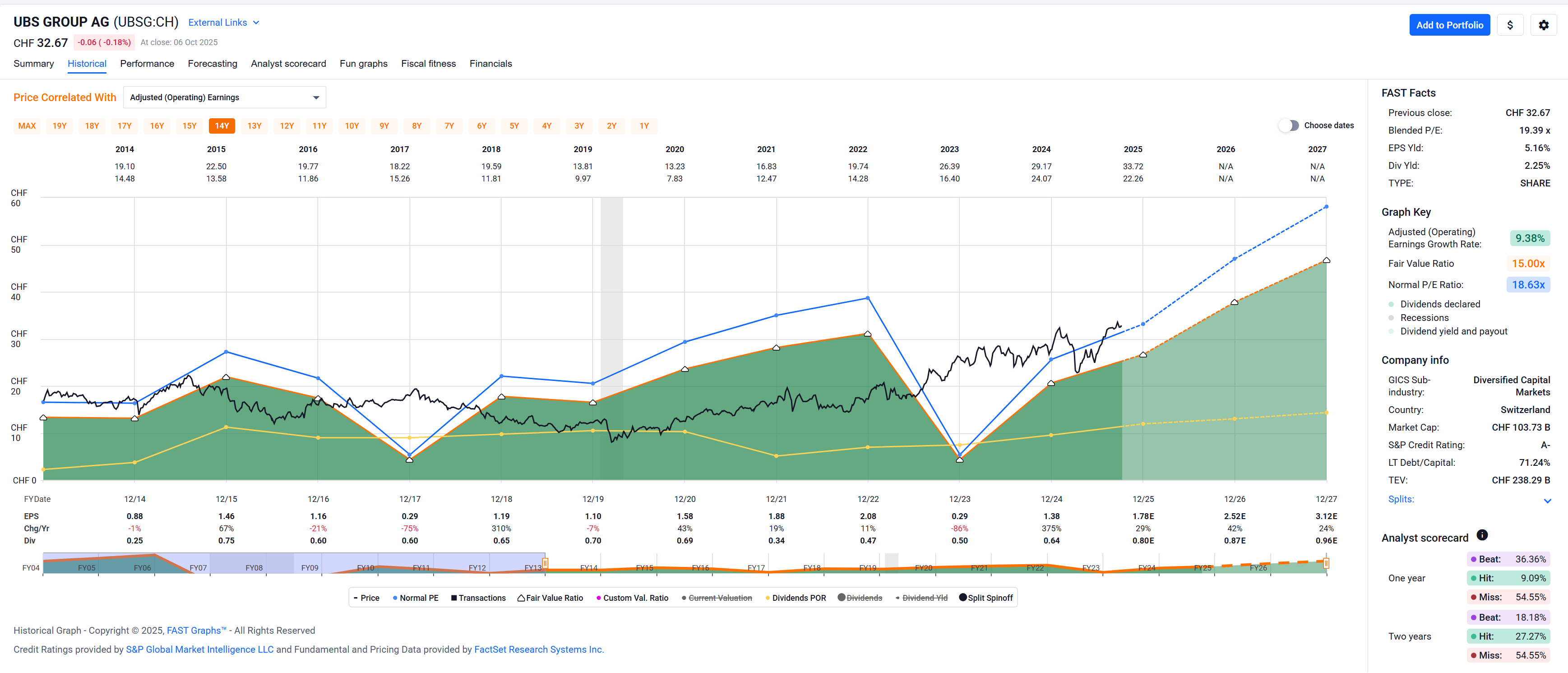
Task: Click the Add to Portfolio button
Action: pos(1449,25)
